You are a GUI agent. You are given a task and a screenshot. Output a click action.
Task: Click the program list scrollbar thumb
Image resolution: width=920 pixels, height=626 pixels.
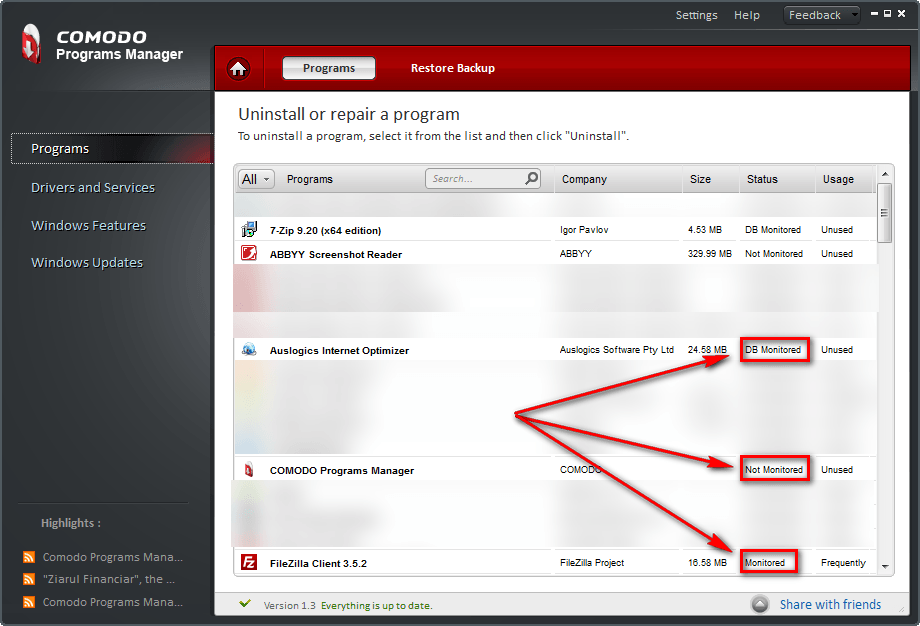pos(884,212)
